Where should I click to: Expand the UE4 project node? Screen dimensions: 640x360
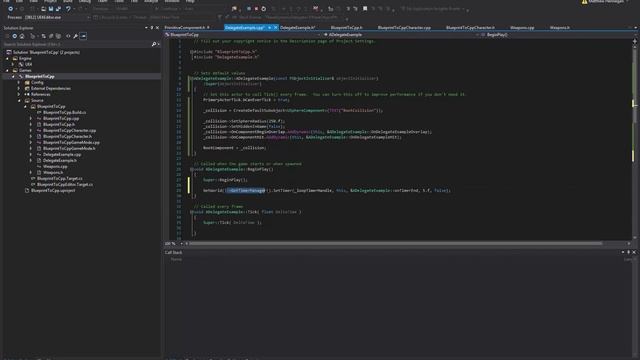click(13, 64)
